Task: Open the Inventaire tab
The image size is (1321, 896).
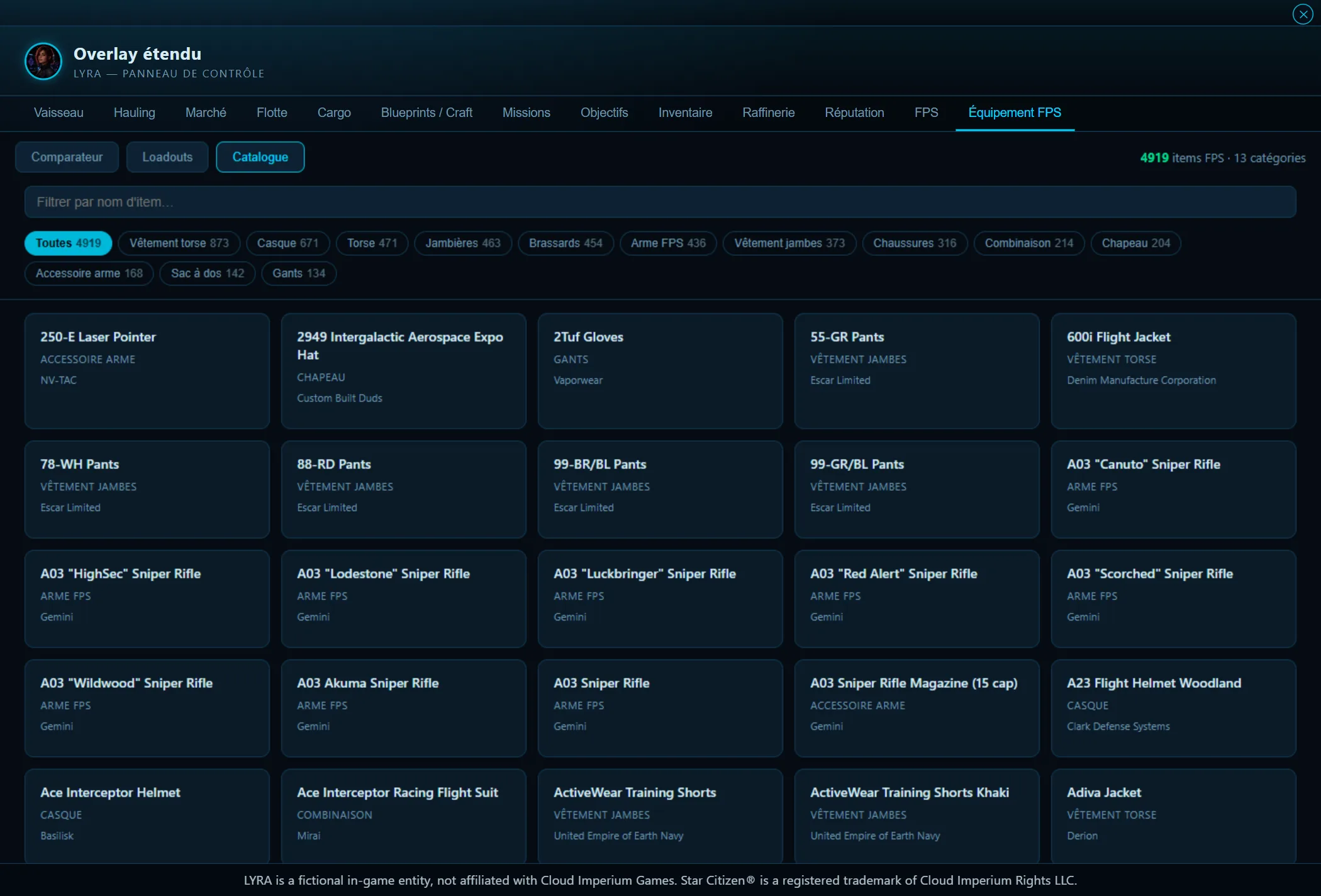Action: 685,113
